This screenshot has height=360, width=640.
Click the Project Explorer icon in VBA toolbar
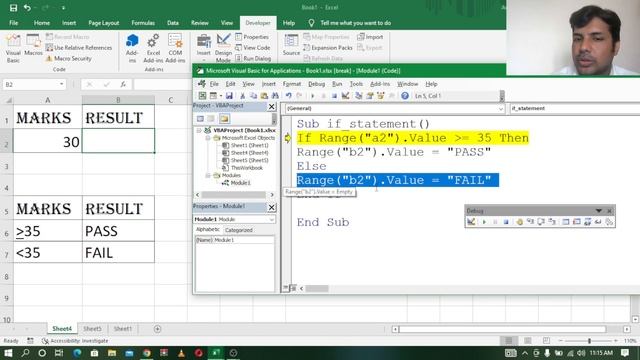[359, 96]
